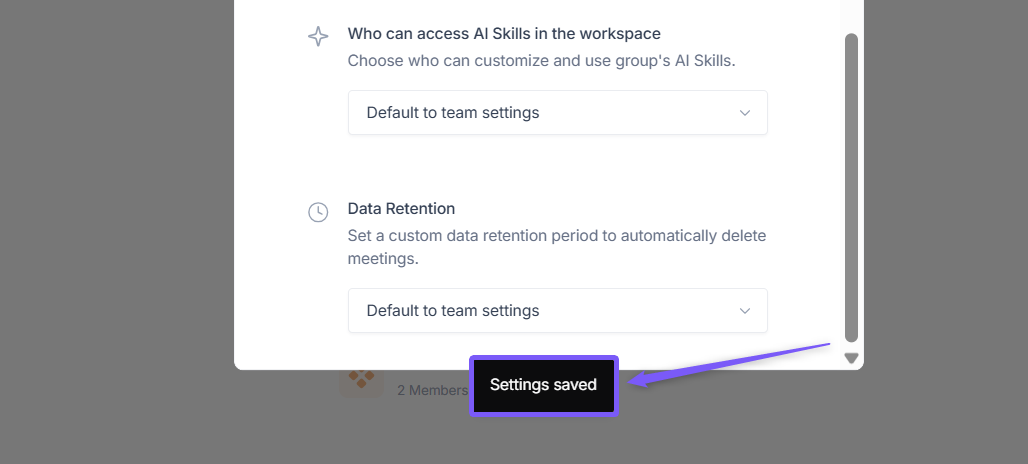1028x464 pixels.
Task: Click the "Settings saved" toast notification
Action: (543, 385)
